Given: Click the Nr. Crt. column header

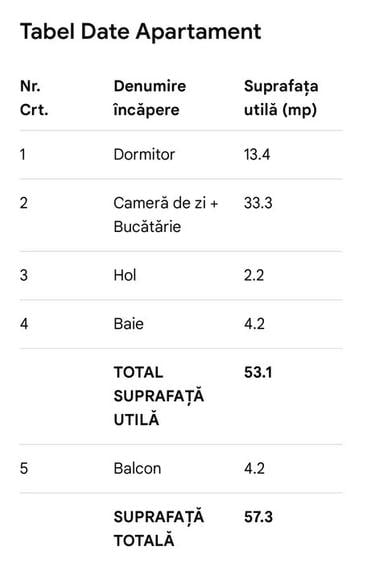Looking at the screenshot, I should click(x=34, y=98).
